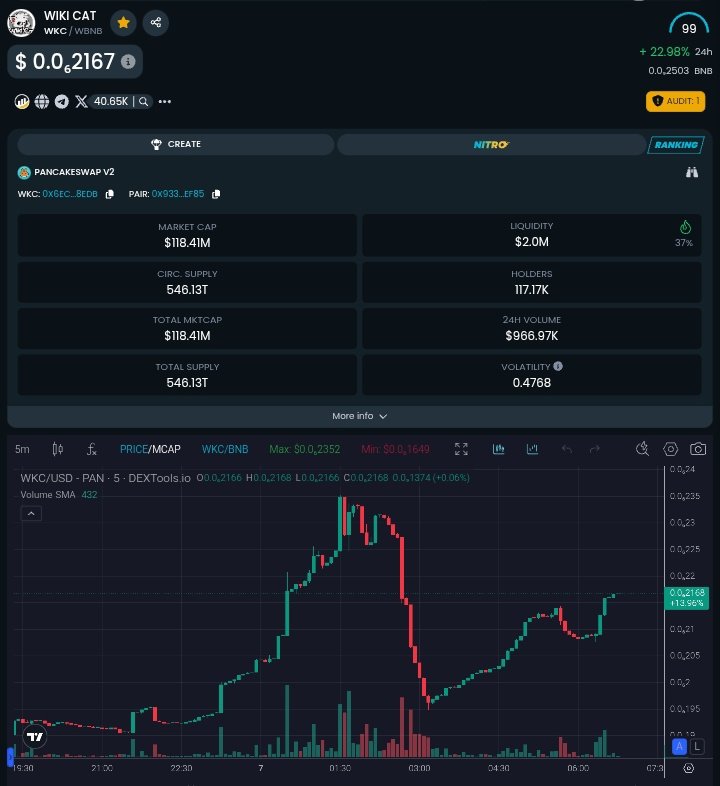Click the NITRO button

point(491,145)
